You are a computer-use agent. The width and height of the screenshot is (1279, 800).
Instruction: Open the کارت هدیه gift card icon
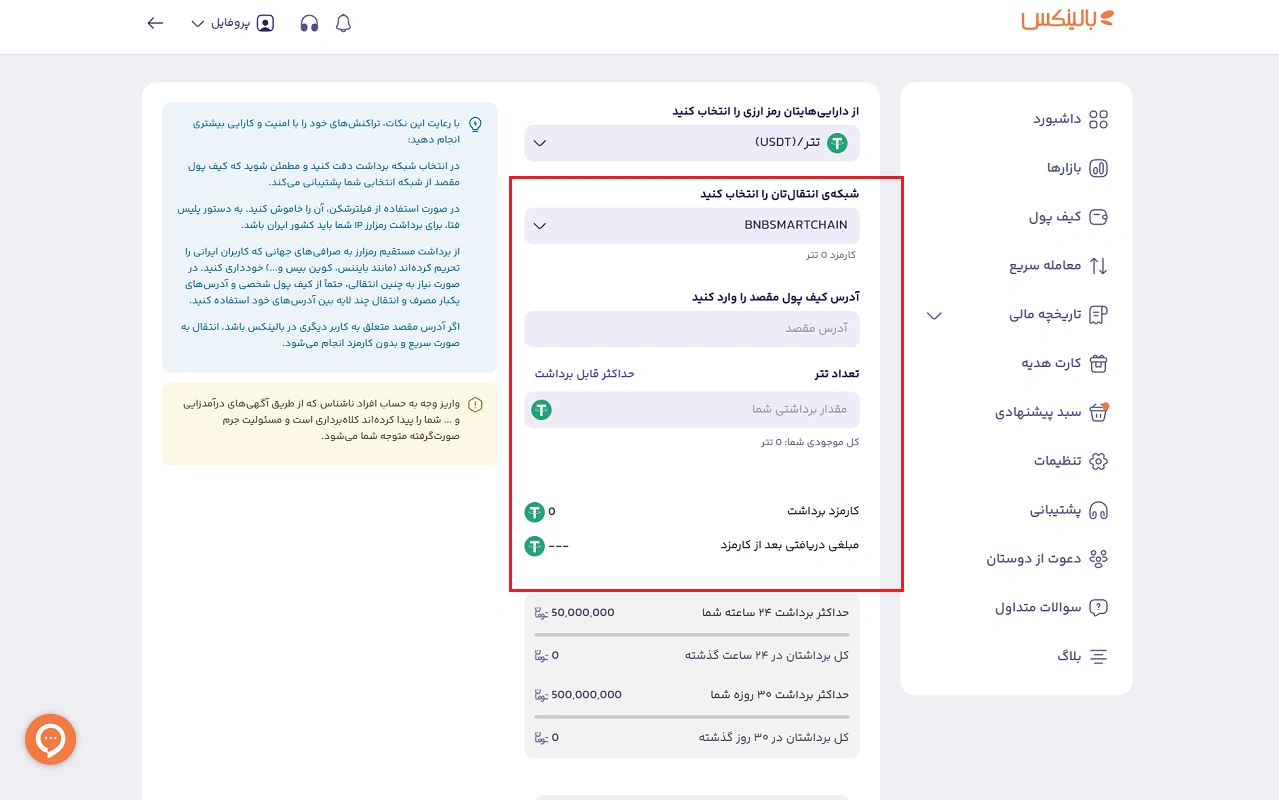pos(1097,363)
